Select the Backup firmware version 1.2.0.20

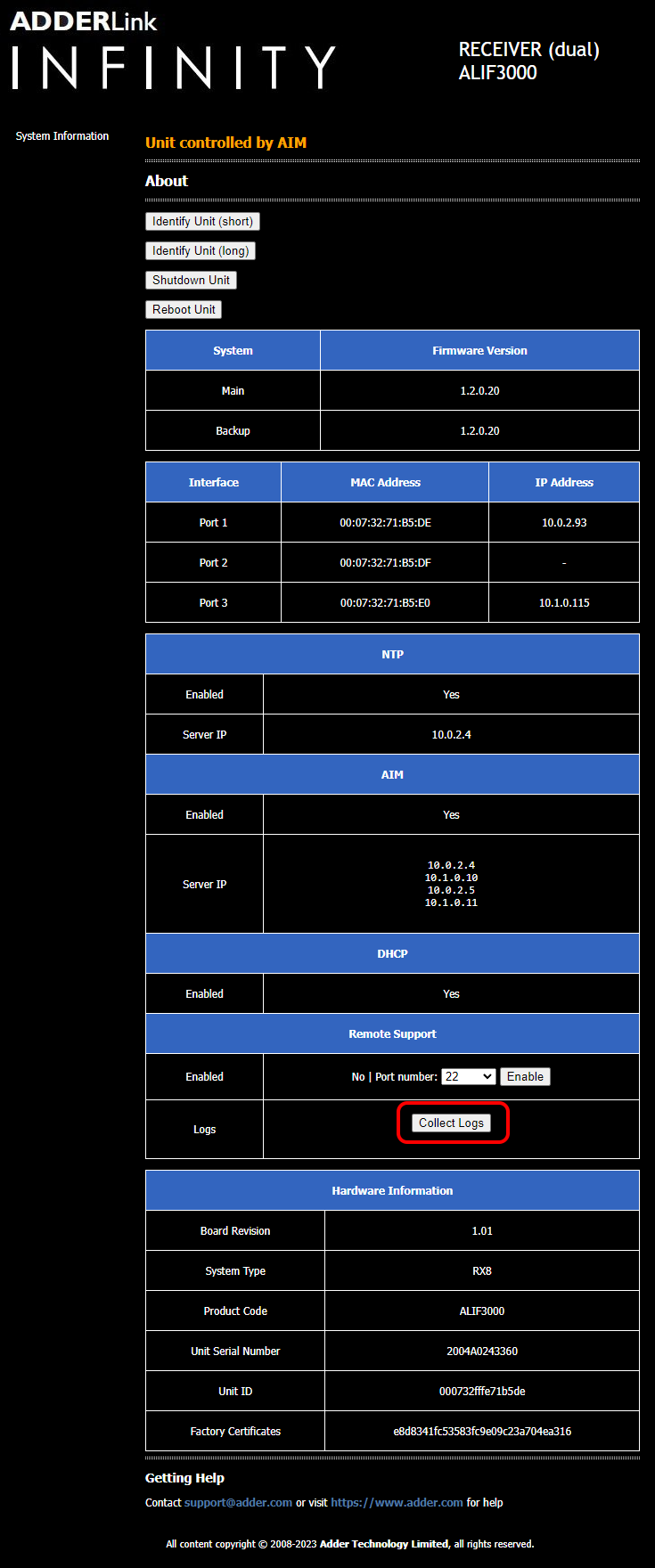[479, 431]
